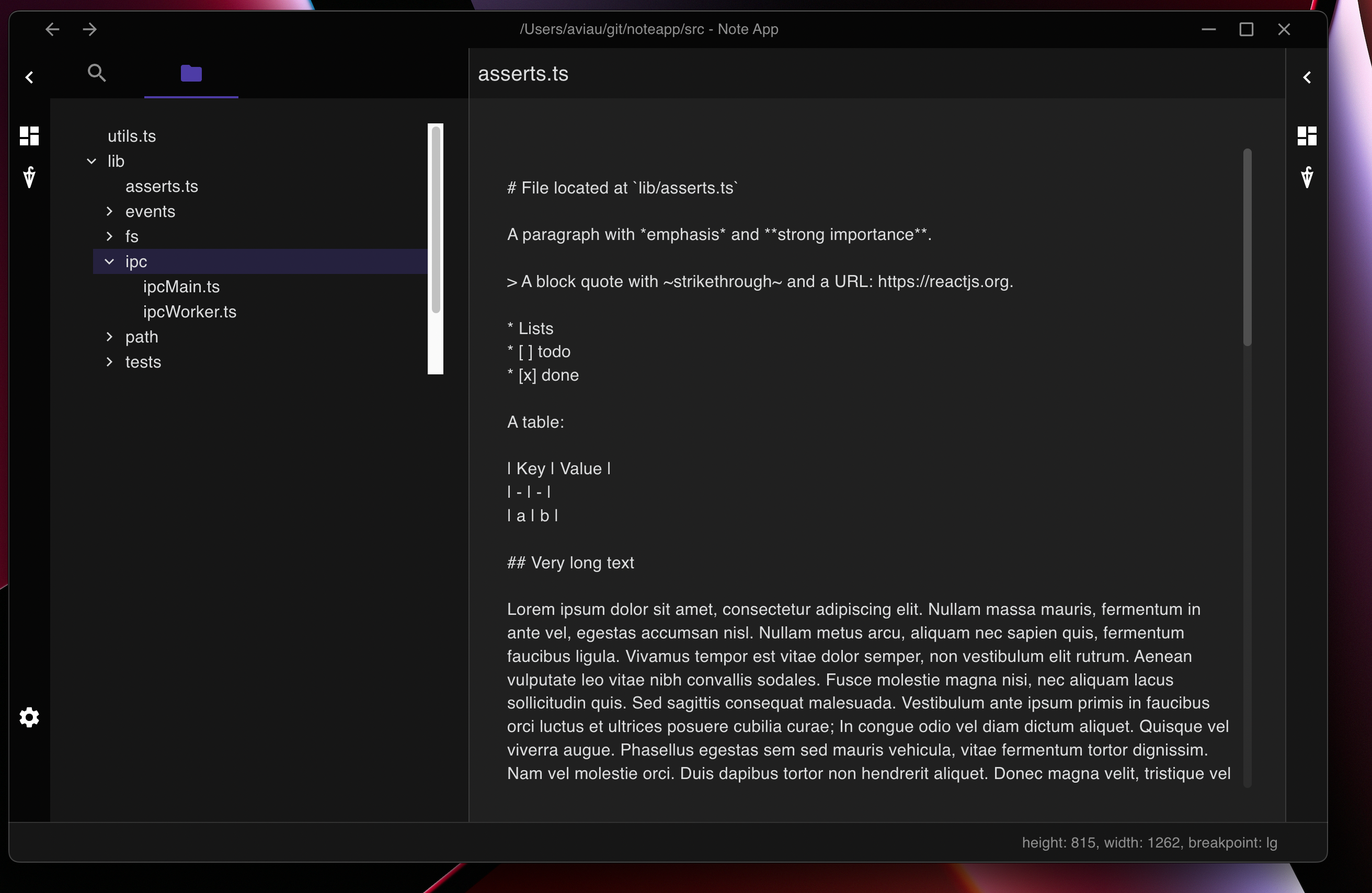Collapse the lib folder

(92, 162)
